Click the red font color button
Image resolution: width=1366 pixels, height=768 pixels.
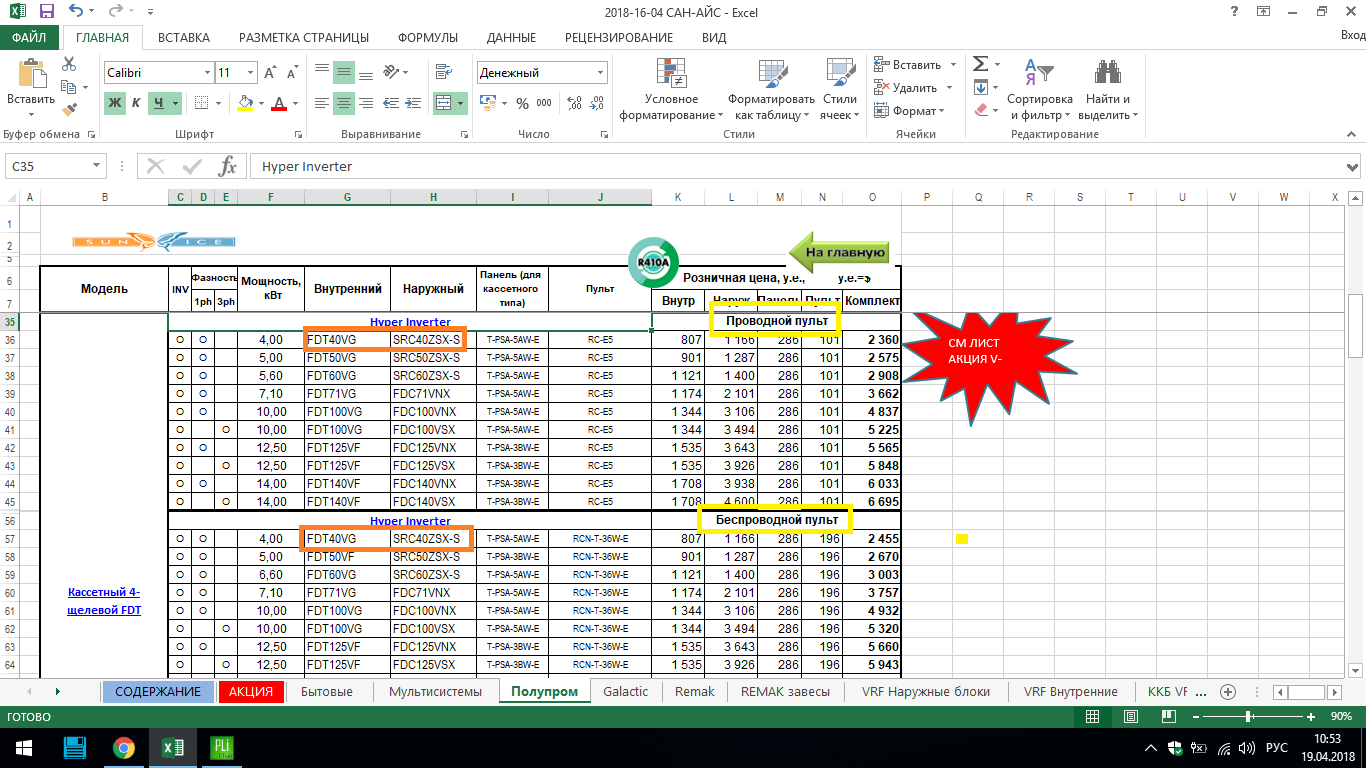tap(279, 103)
